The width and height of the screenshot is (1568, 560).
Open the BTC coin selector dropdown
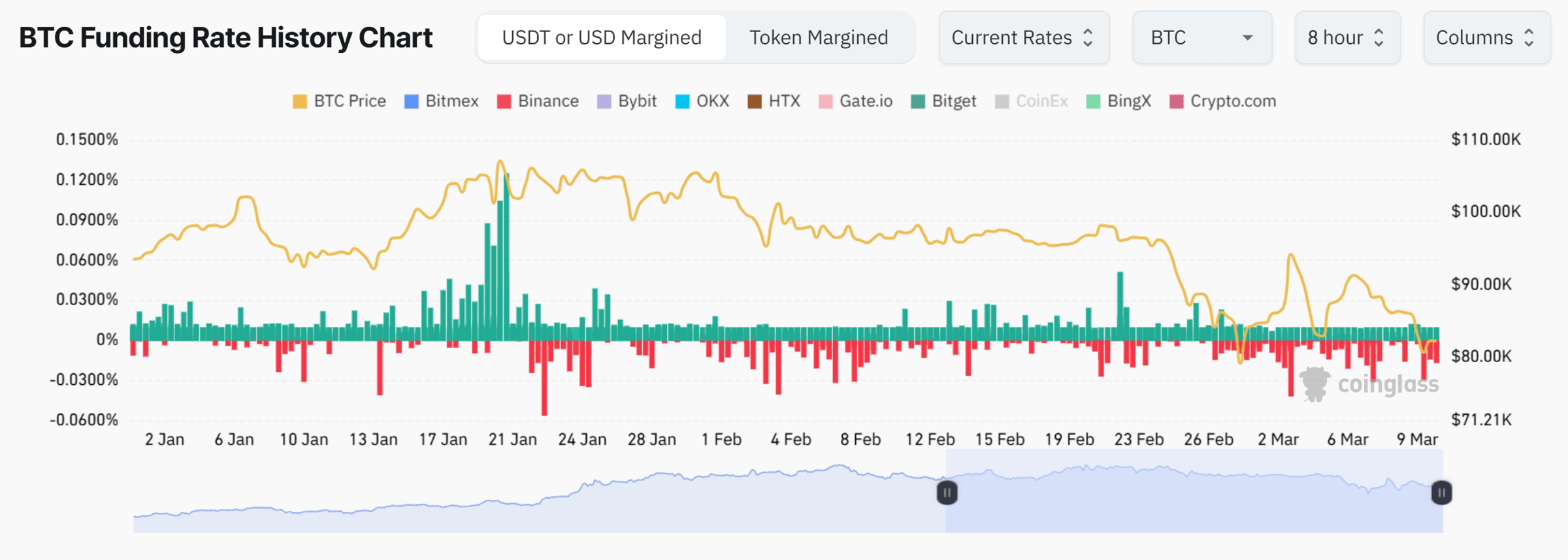[1202, 37]
